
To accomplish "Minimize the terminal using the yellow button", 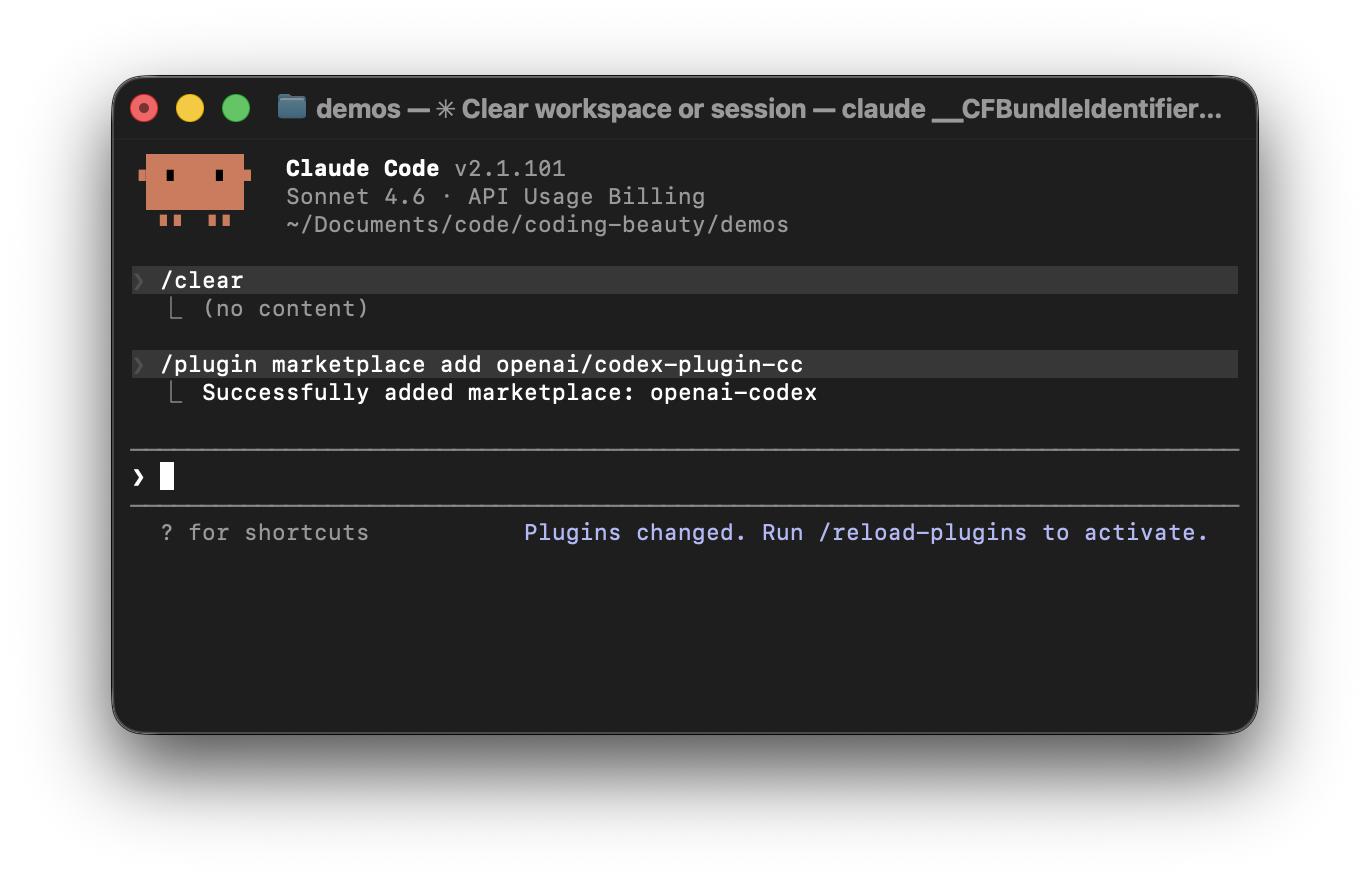I will [x=190, y=108].
